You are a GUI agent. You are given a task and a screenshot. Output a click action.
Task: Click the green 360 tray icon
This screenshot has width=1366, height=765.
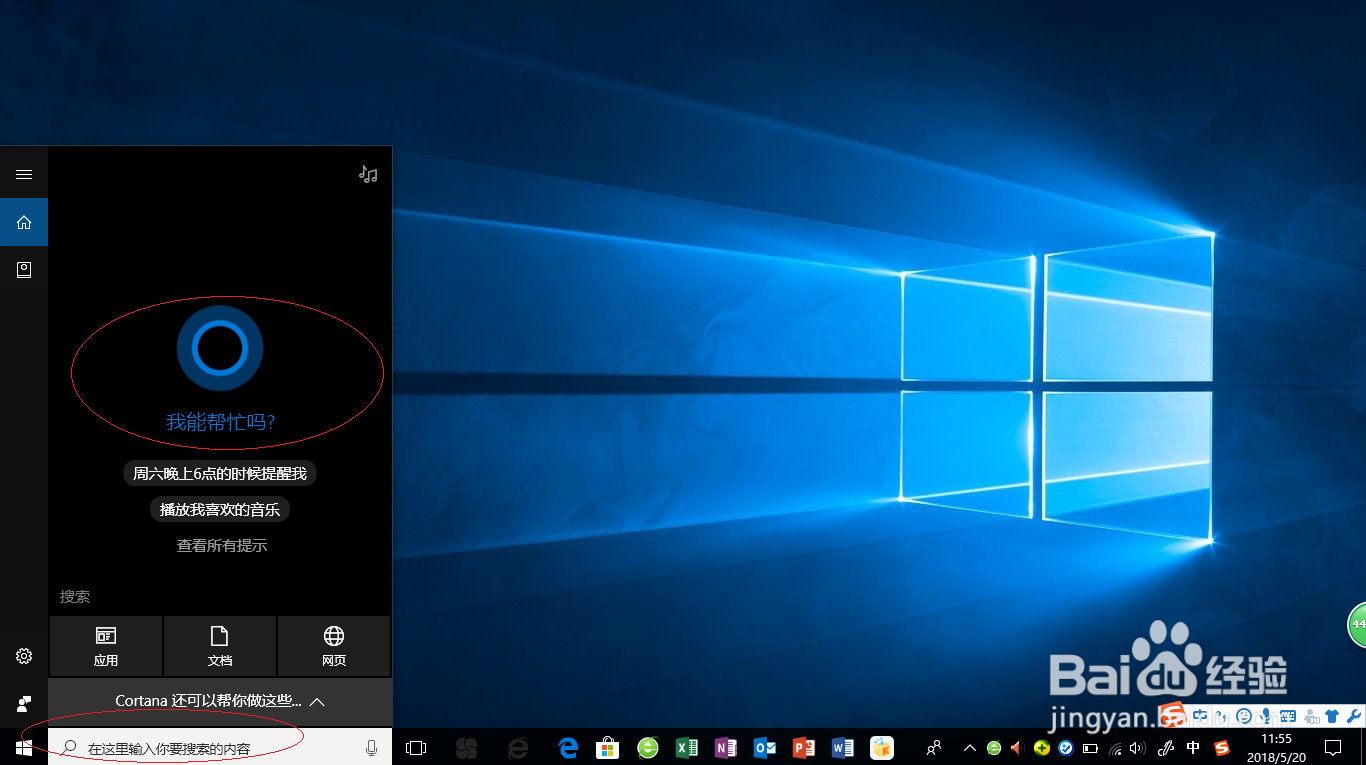tap(994, 748)
